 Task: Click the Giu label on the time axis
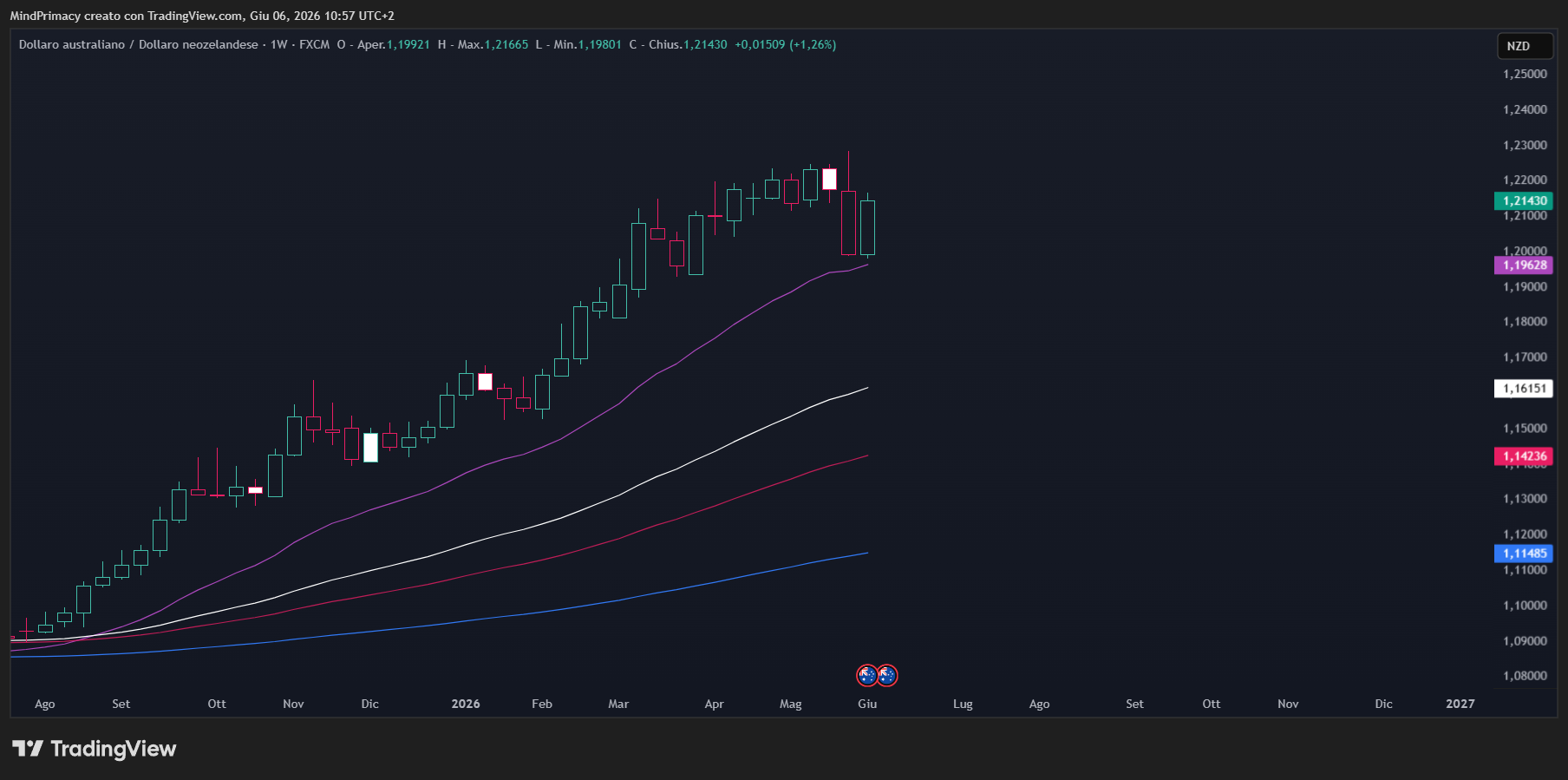[x=867, y=704]
